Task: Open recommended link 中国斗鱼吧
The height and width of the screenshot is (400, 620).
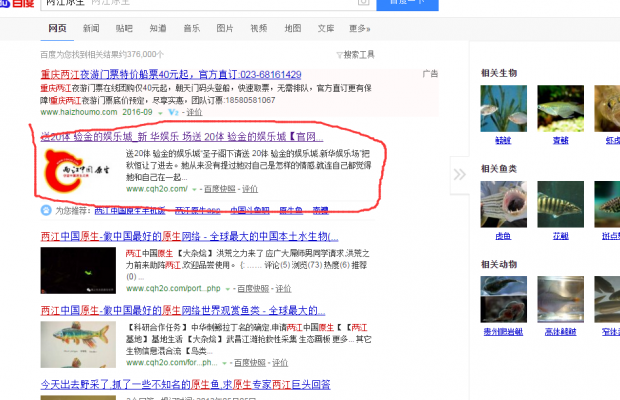Action: pos(250,211)
